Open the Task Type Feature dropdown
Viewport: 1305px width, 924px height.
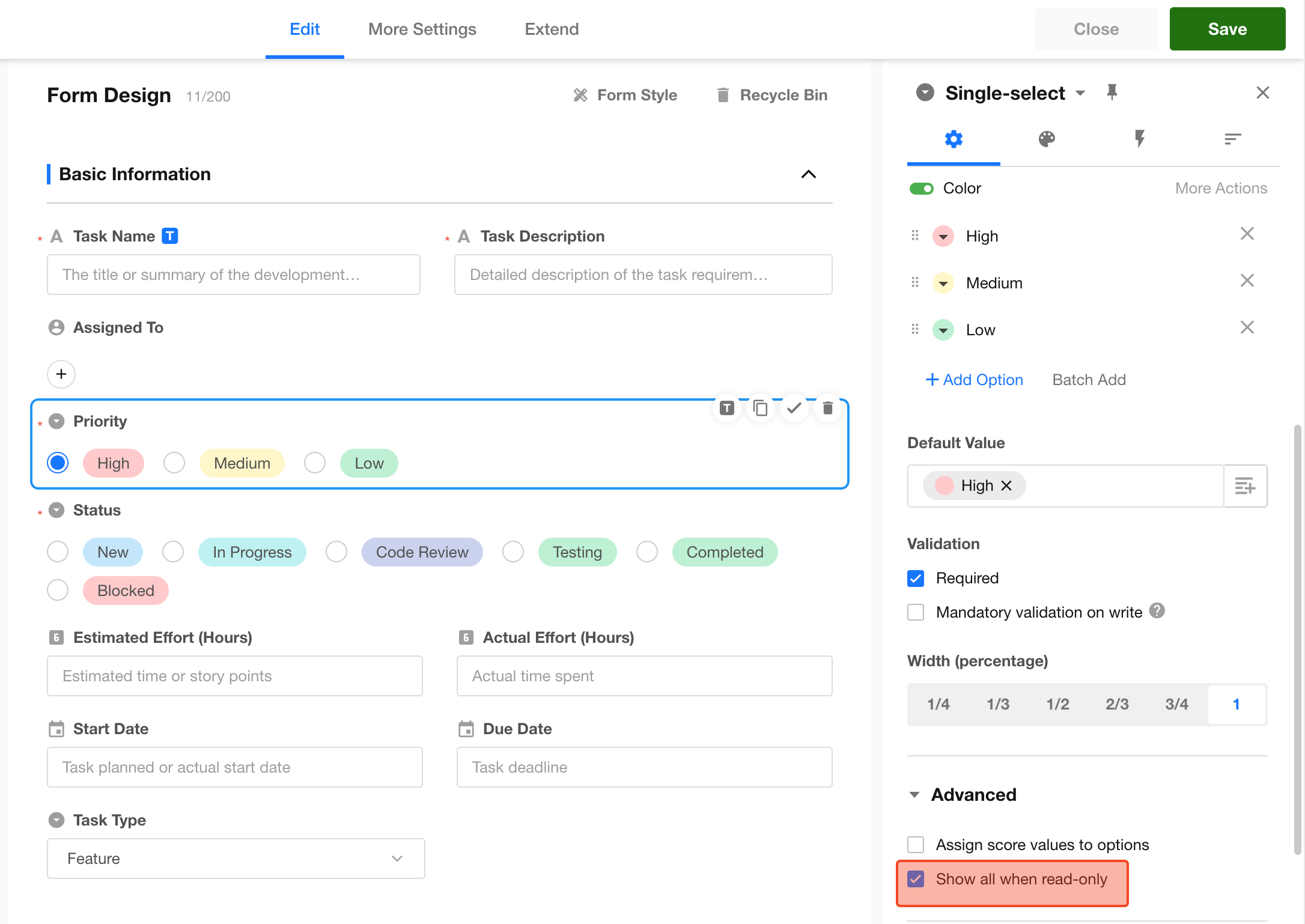[236, 859]
